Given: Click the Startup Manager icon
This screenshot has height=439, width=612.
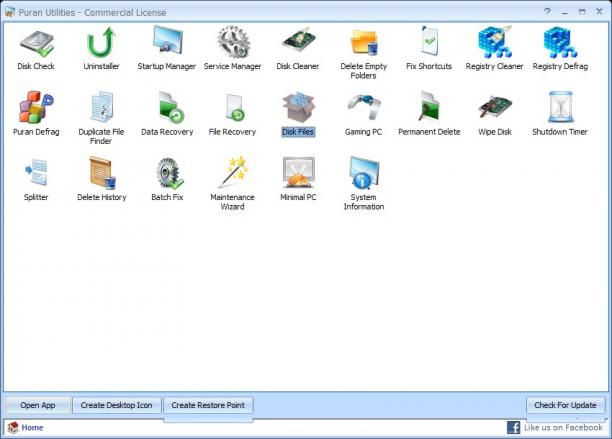Looking at the screenshot, I should tap(167, 40).
